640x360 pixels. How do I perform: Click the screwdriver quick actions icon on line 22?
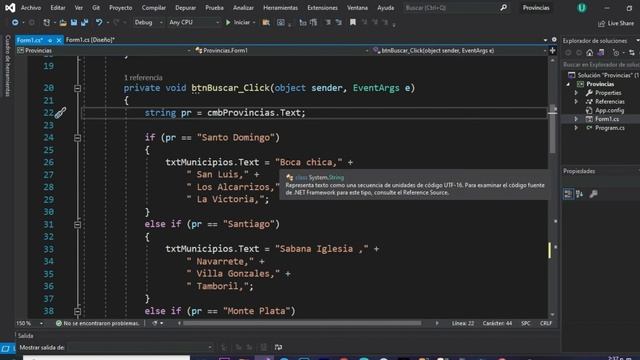point(60,113)
